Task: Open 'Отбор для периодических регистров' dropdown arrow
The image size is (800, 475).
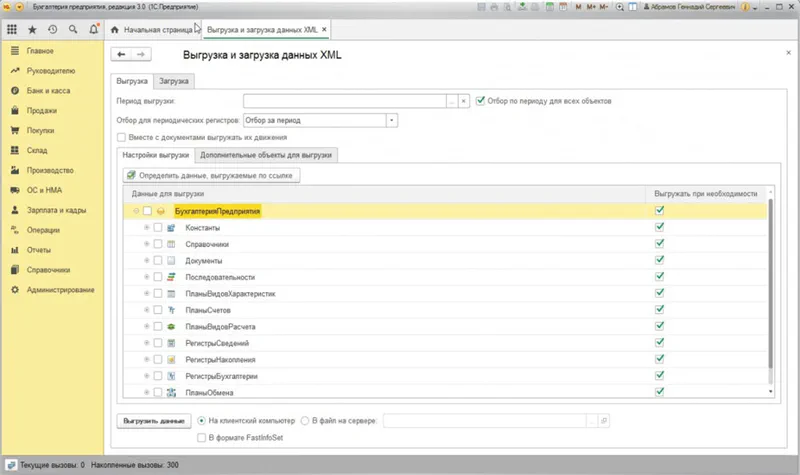Action: pyautogui.click(x=392, y=120)
